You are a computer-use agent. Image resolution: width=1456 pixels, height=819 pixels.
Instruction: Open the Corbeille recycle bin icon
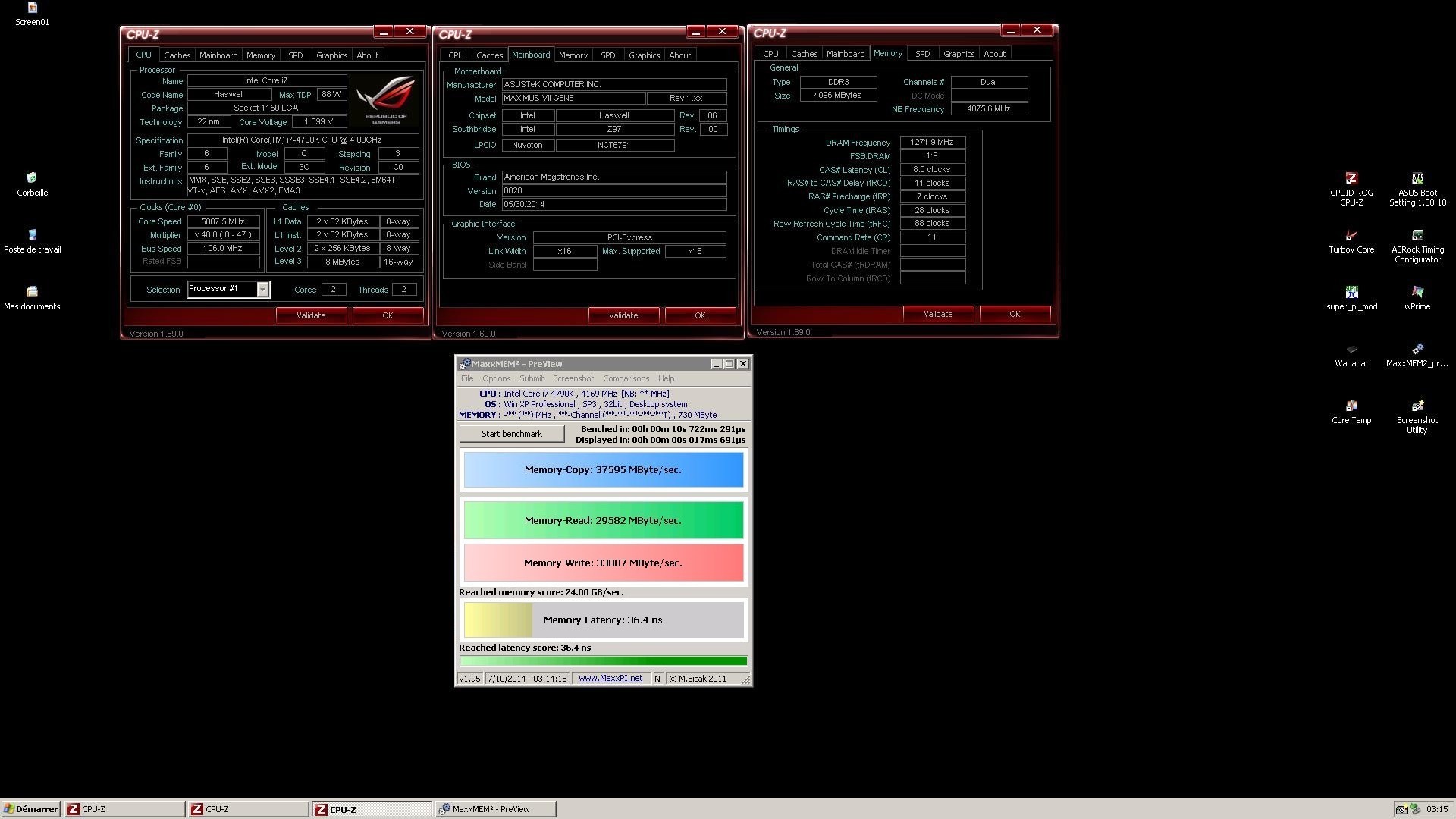click(x=32, y=184)
